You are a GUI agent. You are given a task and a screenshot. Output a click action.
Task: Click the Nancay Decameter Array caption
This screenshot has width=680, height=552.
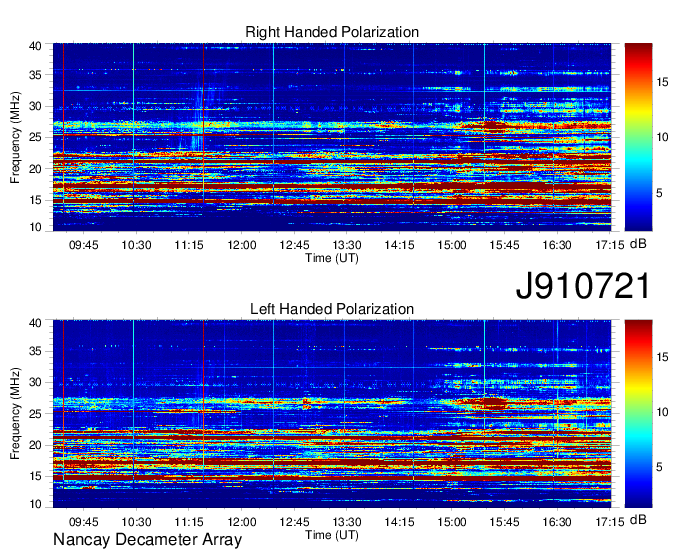pyautogui.click(x=147, y=539)
